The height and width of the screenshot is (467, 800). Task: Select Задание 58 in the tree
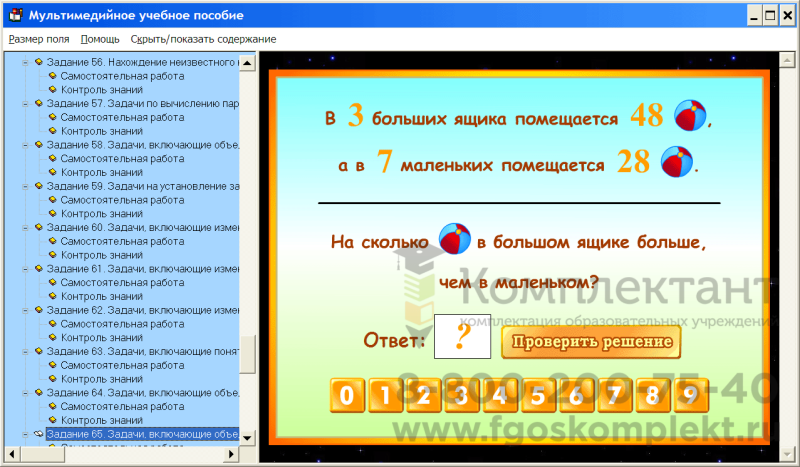pyautogui.click(x=142, y=145)
